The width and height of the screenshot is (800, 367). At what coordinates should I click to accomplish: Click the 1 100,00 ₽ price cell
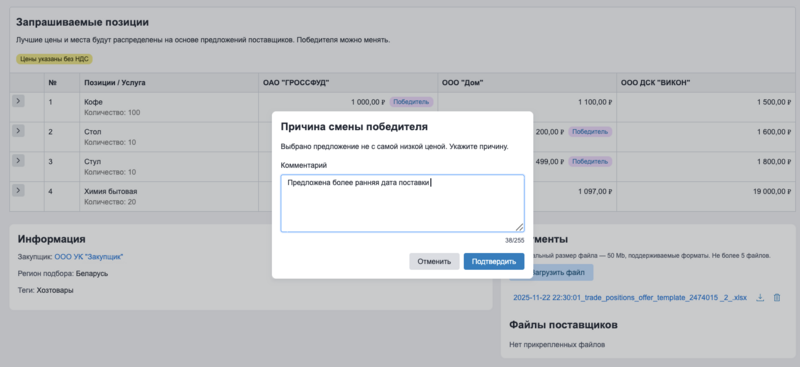click(595, 102)
